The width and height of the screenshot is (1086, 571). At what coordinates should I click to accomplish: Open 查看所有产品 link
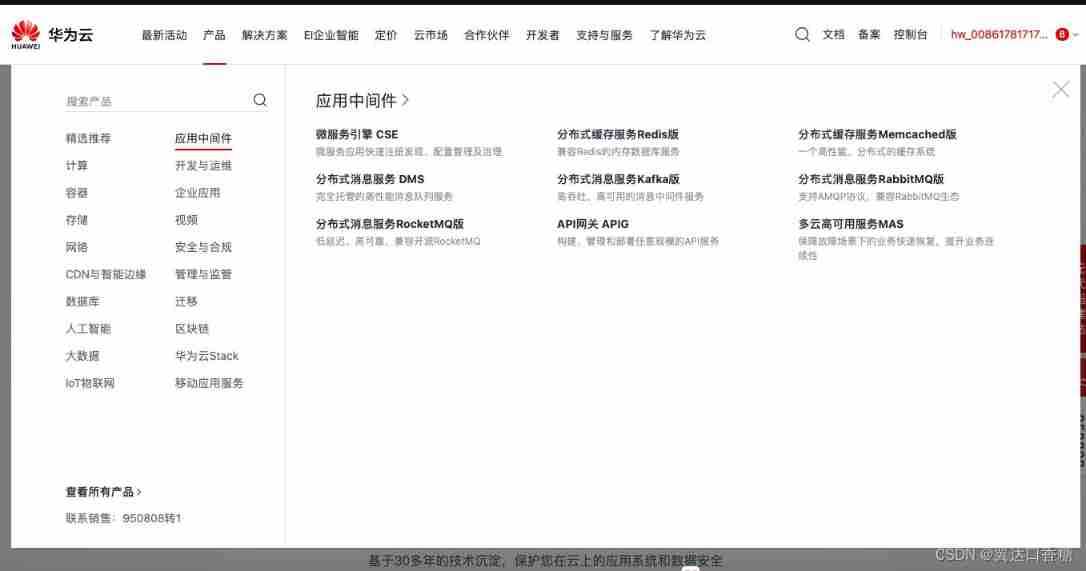tap(103, 492)
